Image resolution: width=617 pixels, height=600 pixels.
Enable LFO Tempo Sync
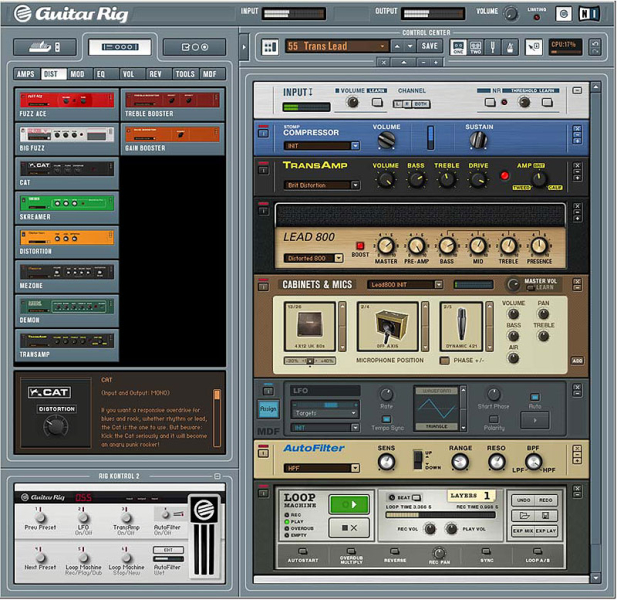[x=386, y=419]
